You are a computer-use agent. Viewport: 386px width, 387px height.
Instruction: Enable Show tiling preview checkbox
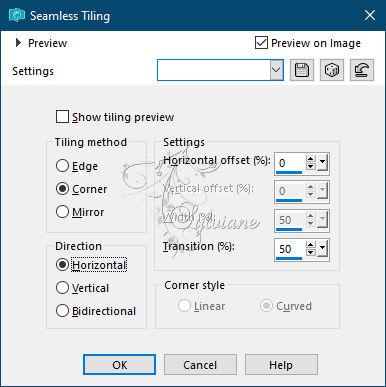[x=62, y=117]
